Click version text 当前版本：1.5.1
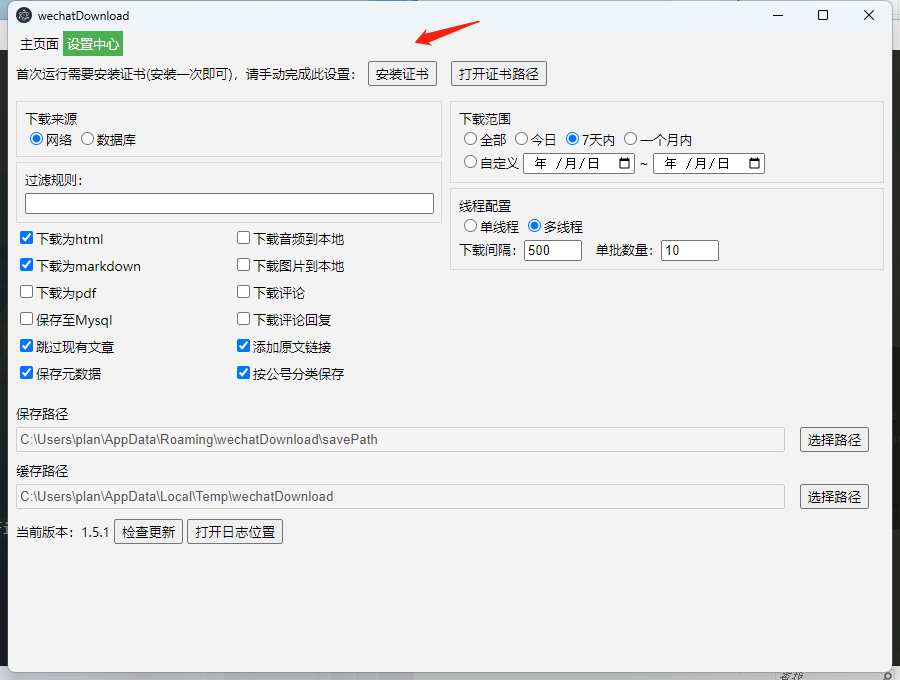The width and height of the screenshot is (900, 680). pyautogui.click(x=63, y=533)
